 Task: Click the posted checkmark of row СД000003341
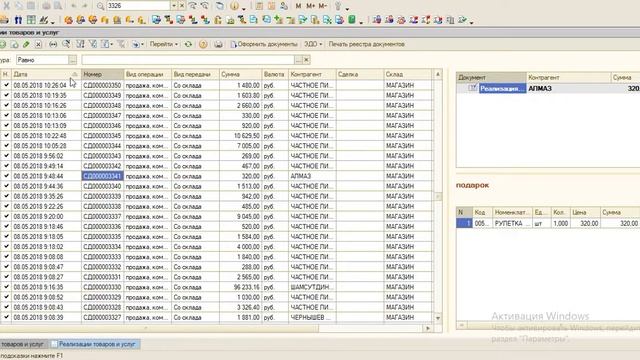[x=6, y=176]
